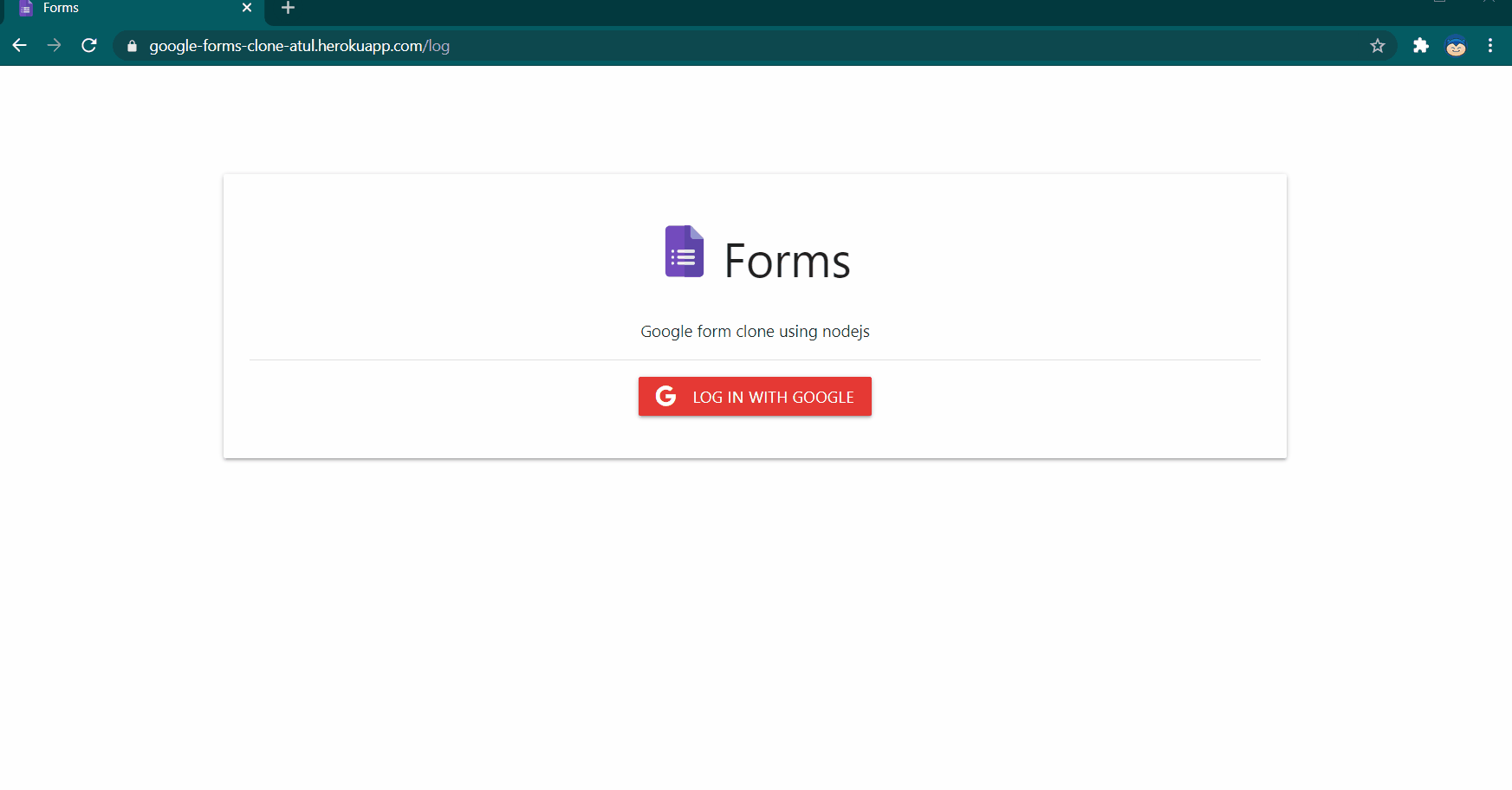
Task: Open the Chrome profile avatar
Action: (1456, 46)
